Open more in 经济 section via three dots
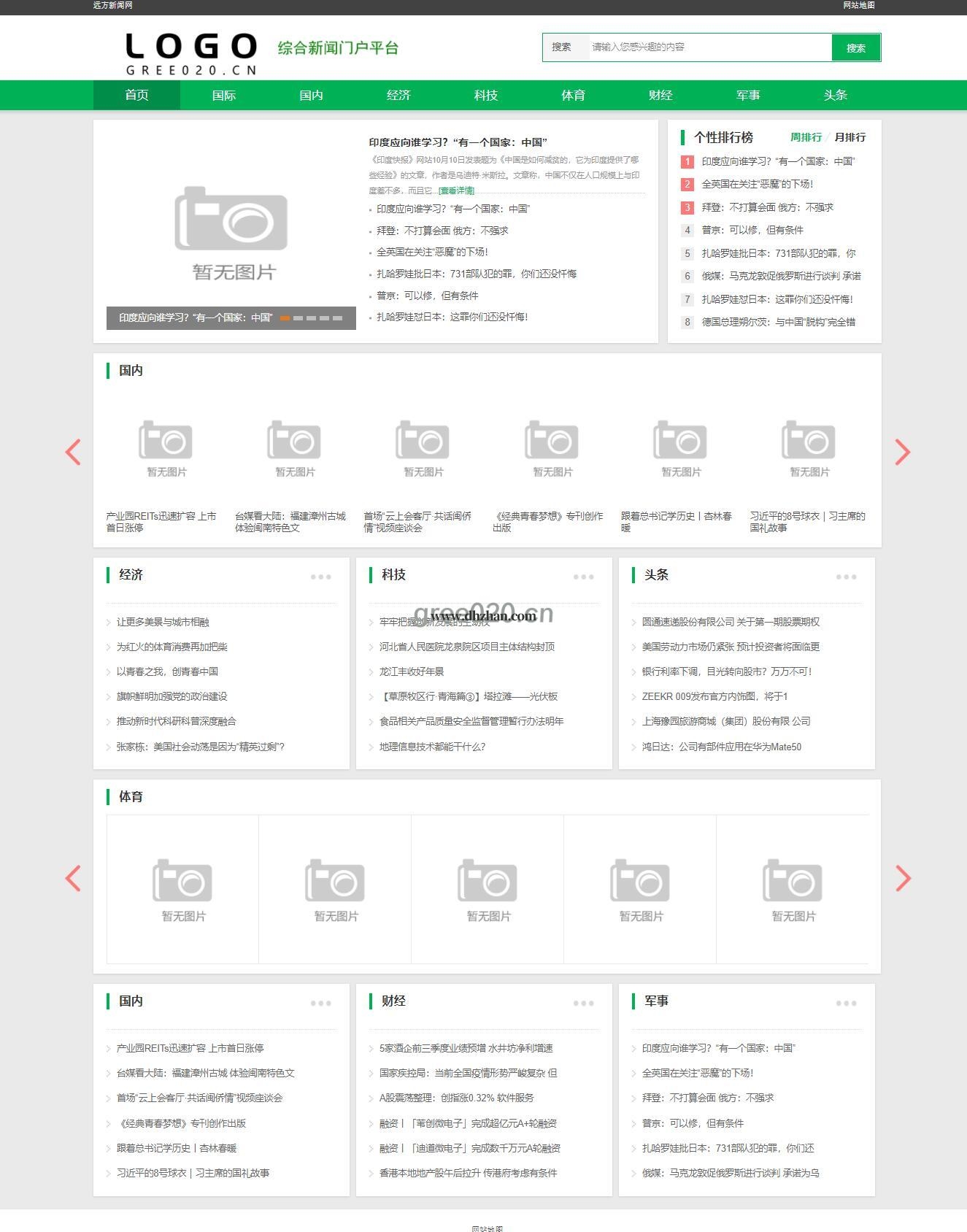 tap(320, 577)
